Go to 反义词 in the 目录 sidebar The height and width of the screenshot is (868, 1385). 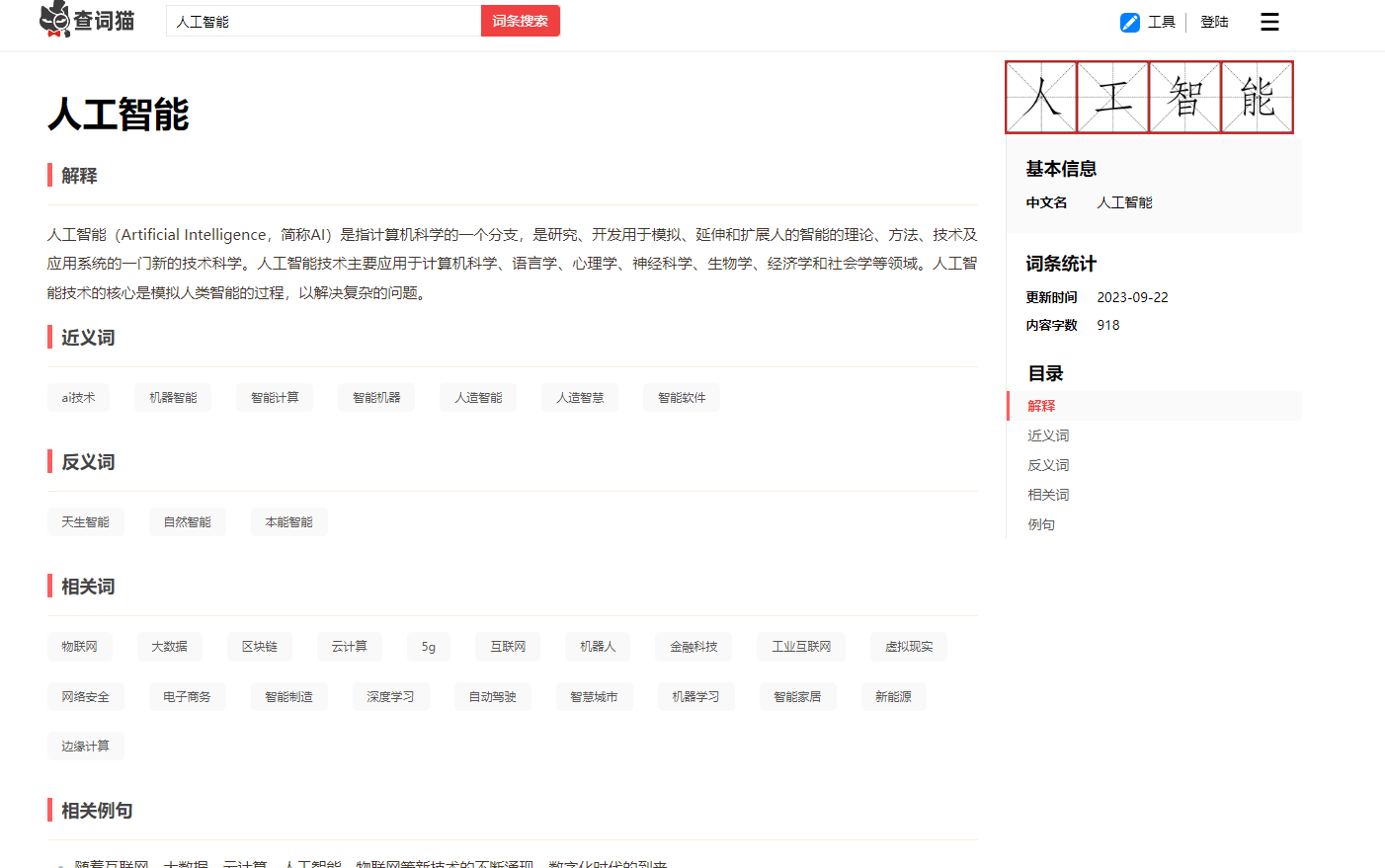[1048, 465]
